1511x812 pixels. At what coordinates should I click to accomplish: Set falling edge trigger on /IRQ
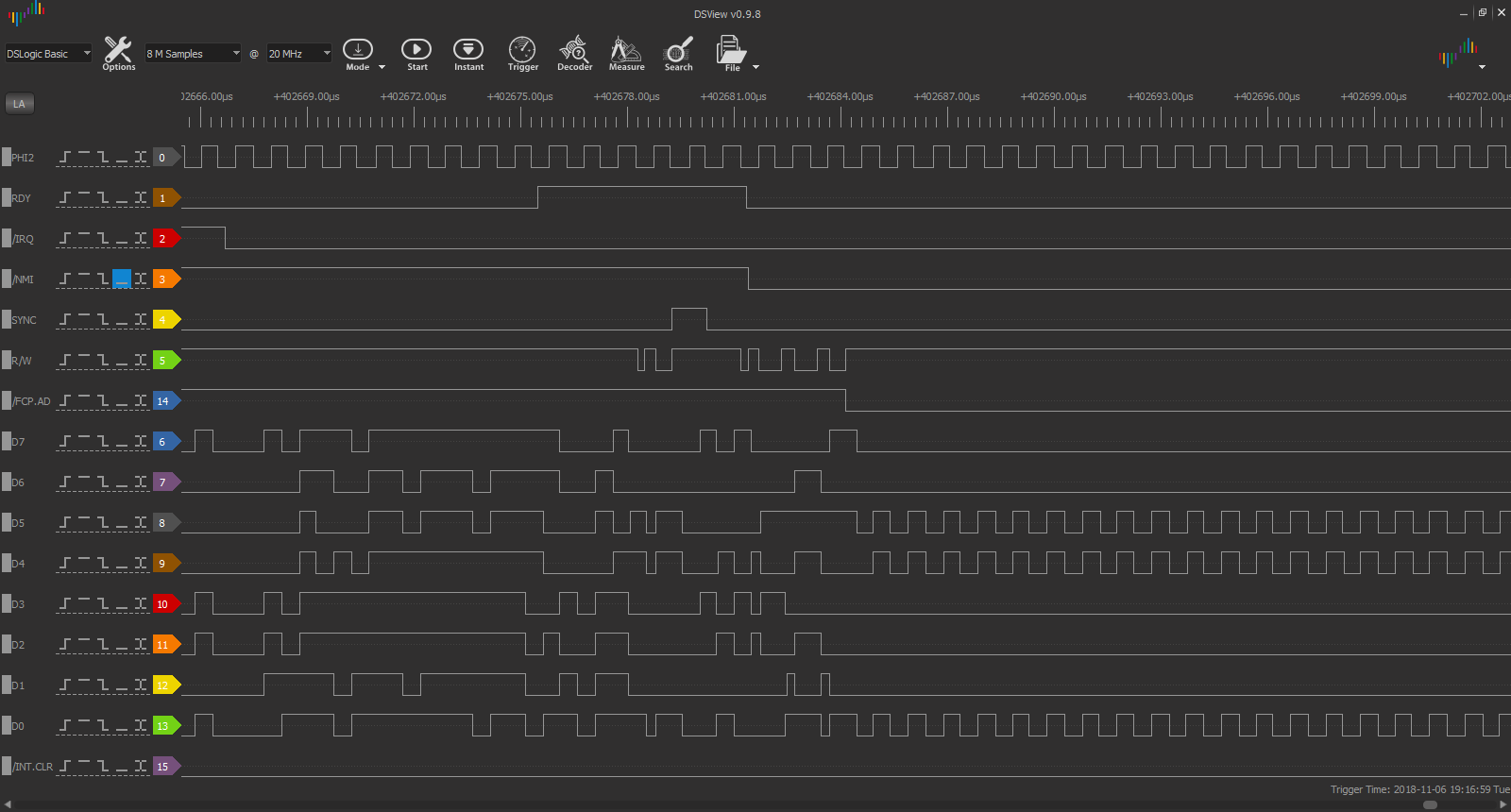coord(103,239)
